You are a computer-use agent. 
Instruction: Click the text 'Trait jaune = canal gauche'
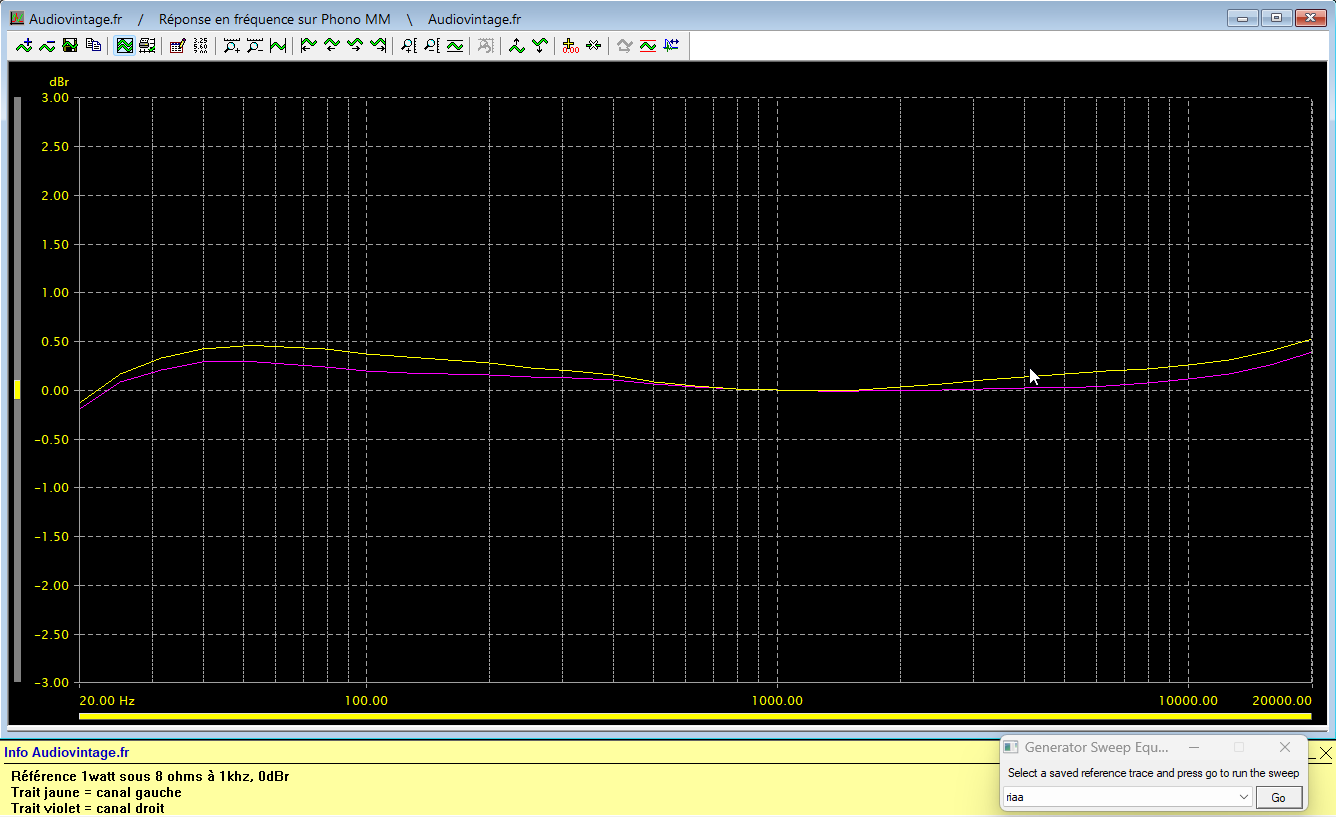(96, 792)
